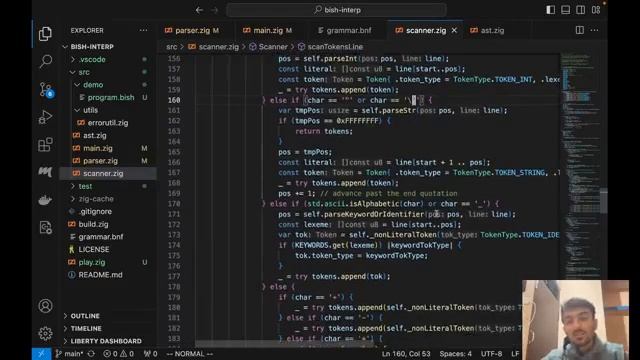Expand the LIBERTY DASHBOARD section
Screen dimensions: 640x360
tap(106, 341)
